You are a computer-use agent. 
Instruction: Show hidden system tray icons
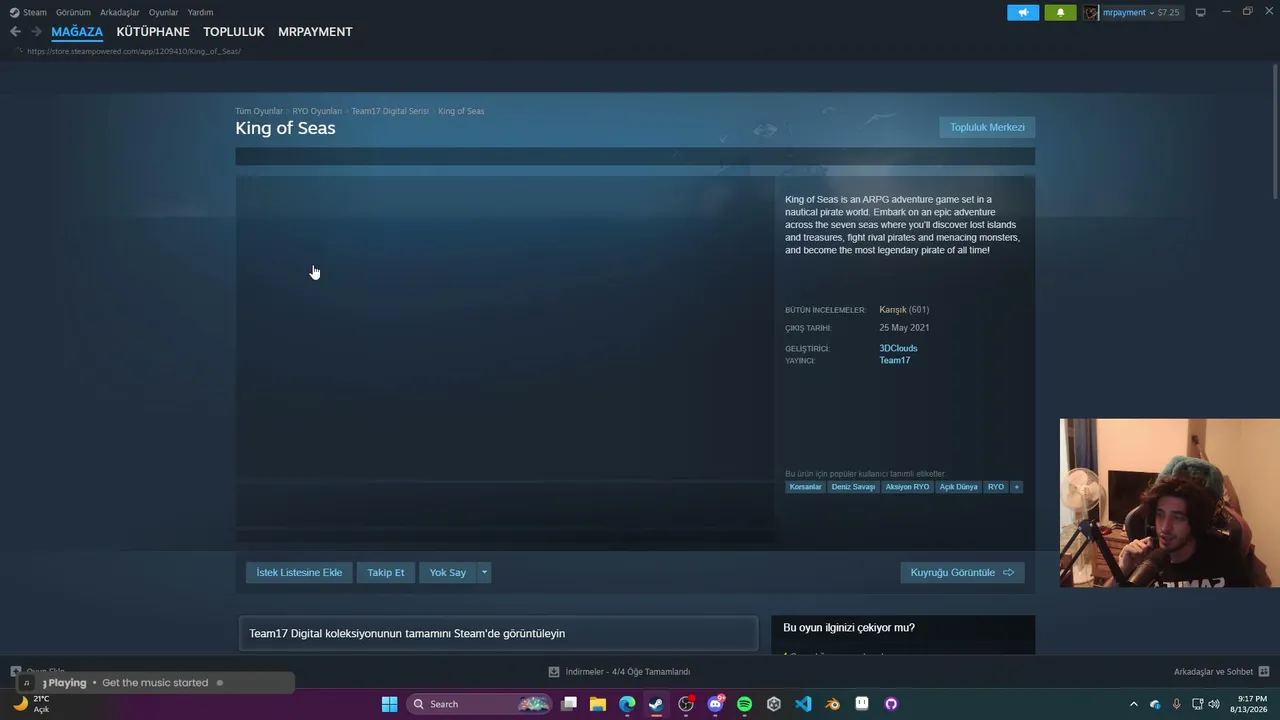pyautogui.click(x=1133, y=704)
